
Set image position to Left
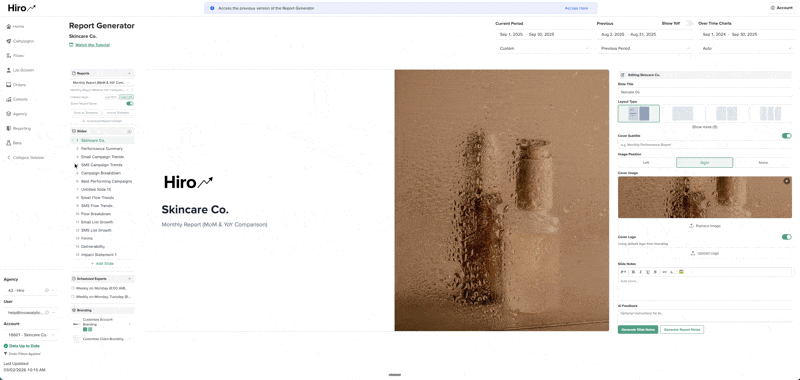[x=646, y=163]
